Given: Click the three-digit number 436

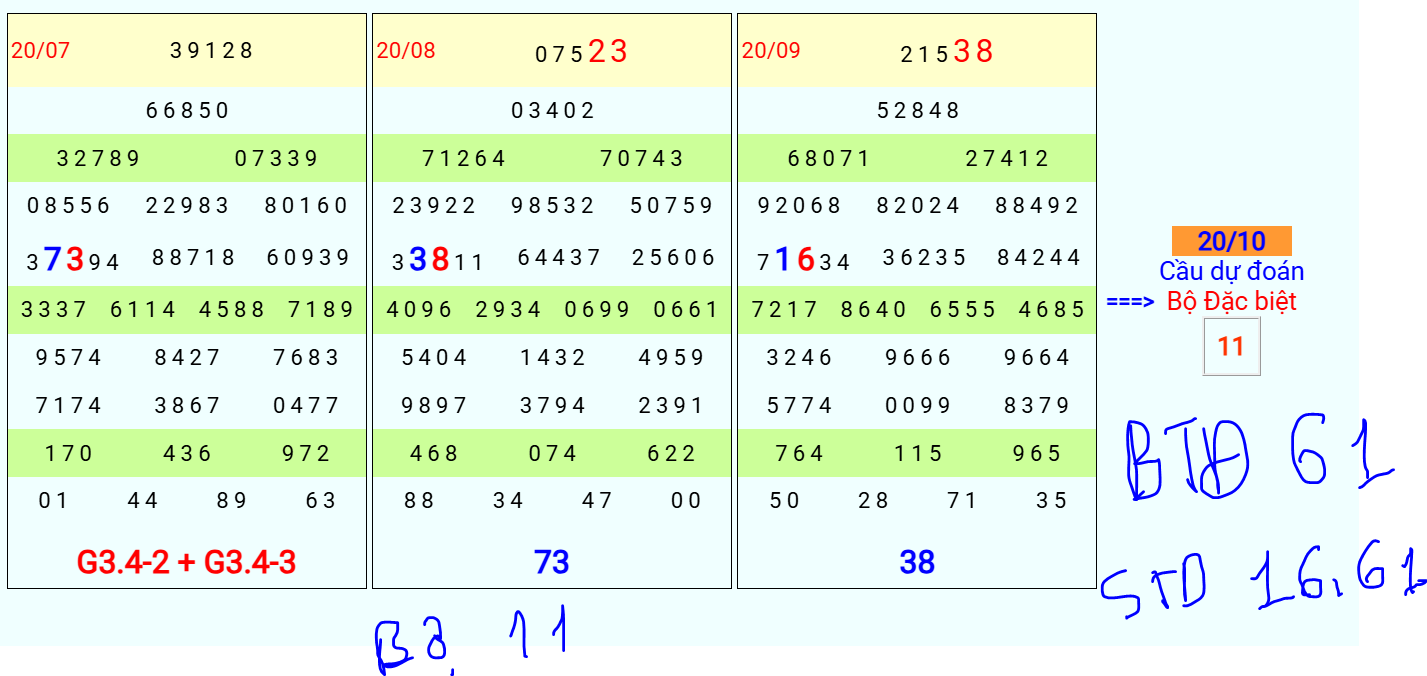Looking at the screenshot, I should [188, 453].
